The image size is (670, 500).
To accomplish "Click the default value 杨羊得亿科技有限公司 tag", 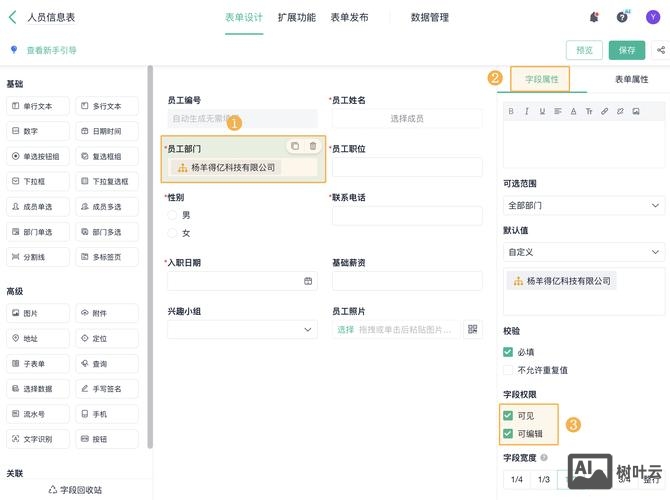I will pyautogui.click(x=562, y=281).
